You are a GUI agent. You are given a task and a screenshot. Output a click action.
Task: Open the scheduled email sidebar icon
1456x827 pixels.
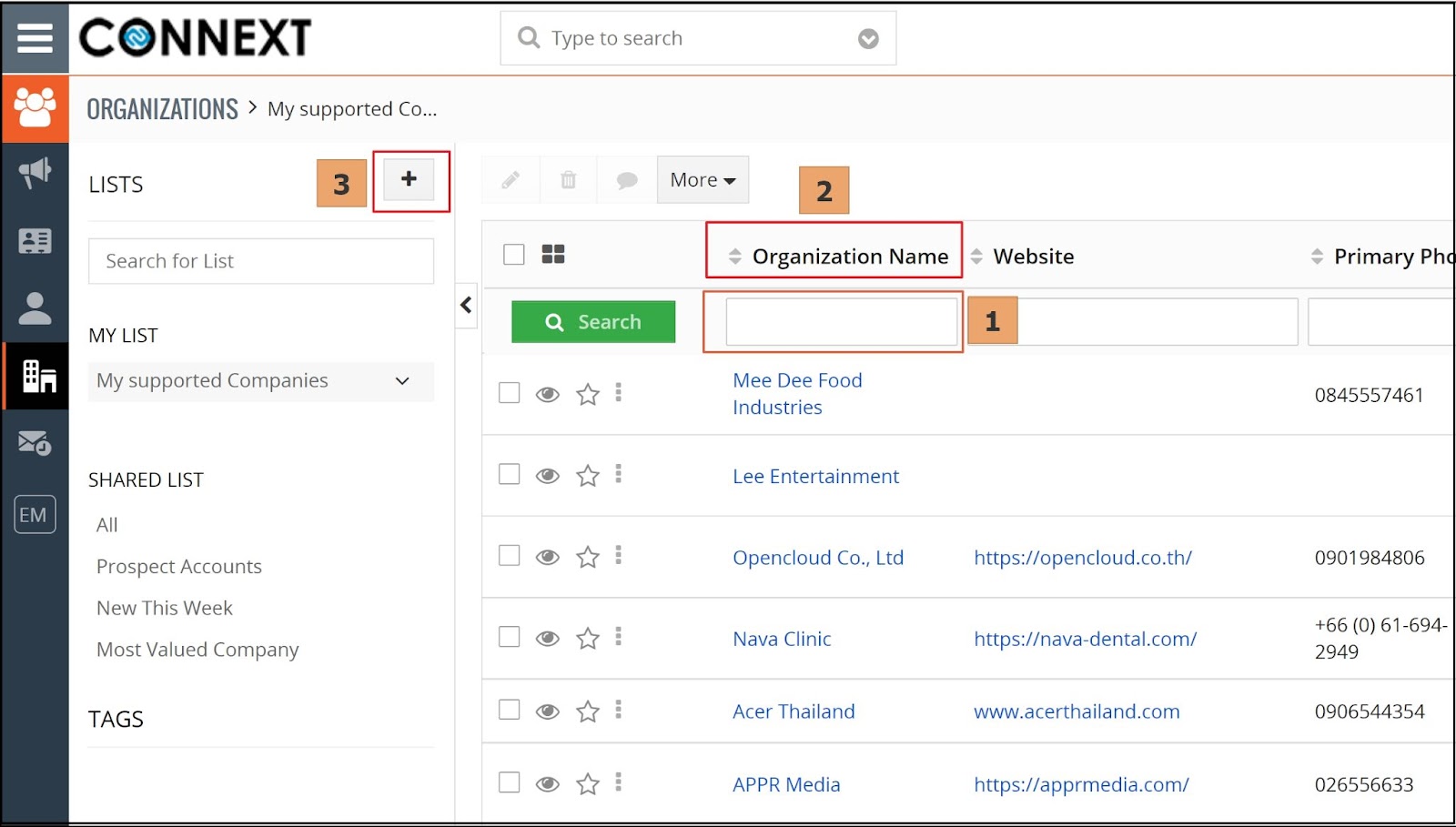tap(35, 443)
